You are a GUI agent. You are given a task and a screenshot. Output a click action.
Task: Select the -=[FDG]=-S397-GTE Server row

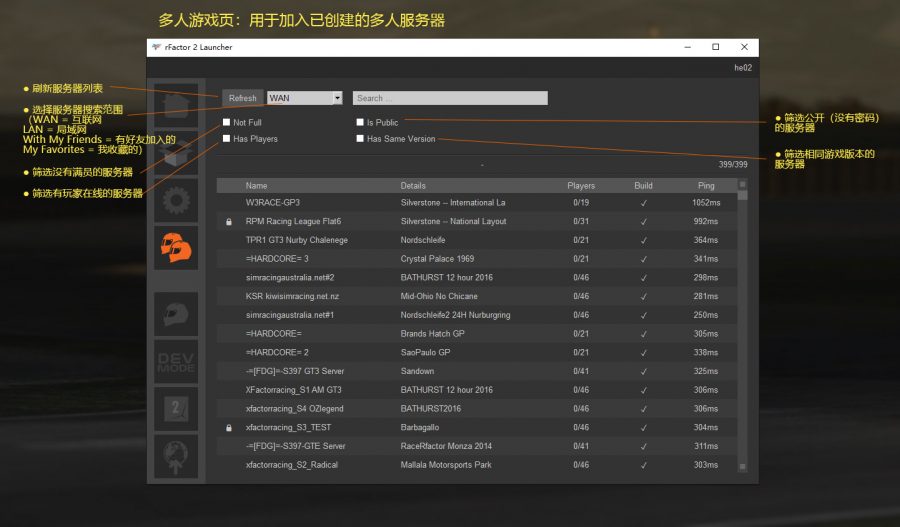pos(476,446)
